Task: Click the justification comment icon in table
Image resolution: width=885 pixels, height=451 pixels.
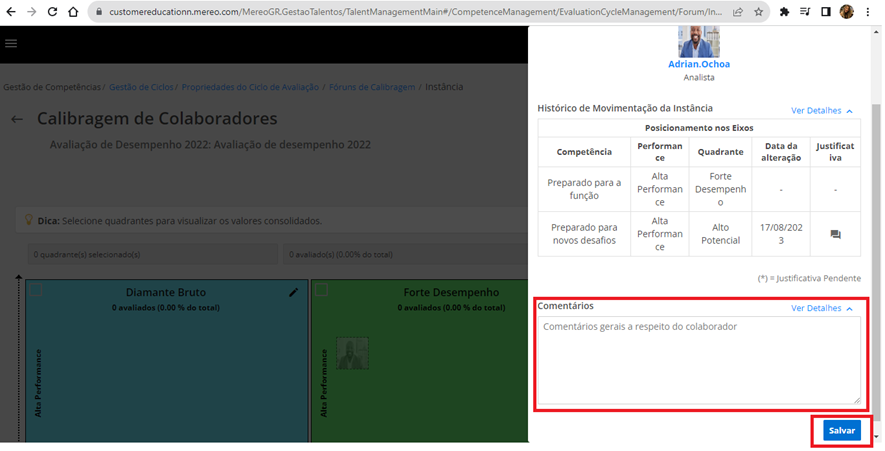Action: pyautogui.click(x=835, y=235)
